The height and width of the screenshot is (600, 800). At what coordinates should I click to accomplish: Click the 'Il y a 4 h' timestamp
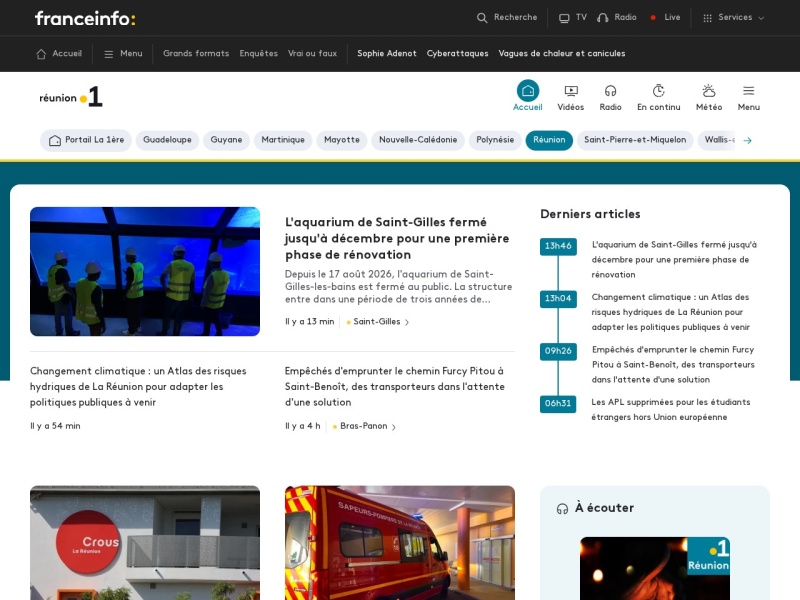point(303,426)
